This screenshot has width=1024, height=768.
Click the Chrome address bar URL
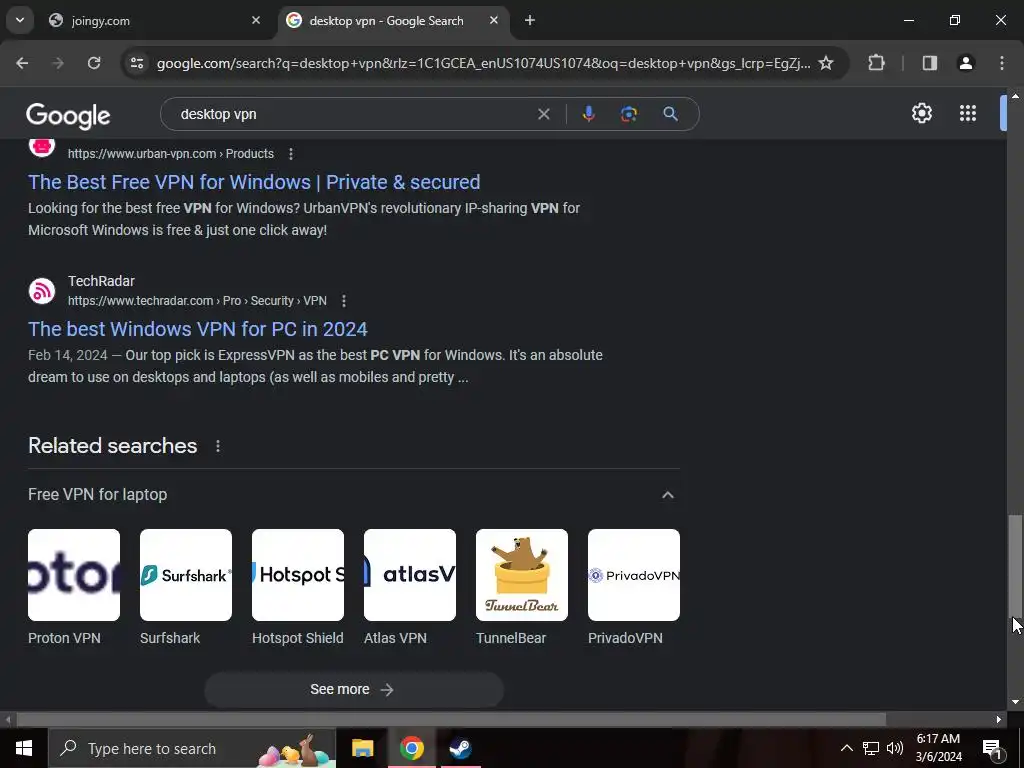(483, 63)
